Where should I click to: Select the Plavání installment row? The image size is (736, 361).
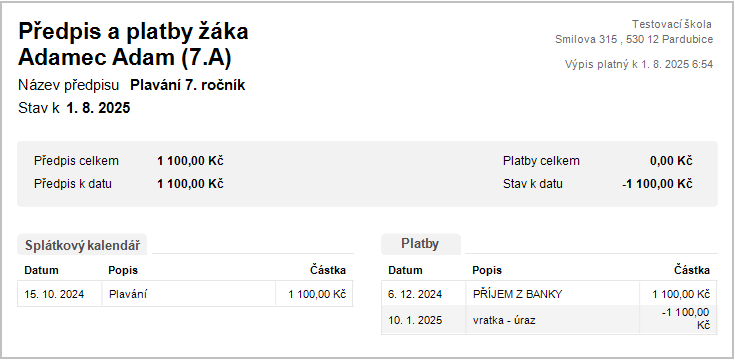[x=185, y=294]
